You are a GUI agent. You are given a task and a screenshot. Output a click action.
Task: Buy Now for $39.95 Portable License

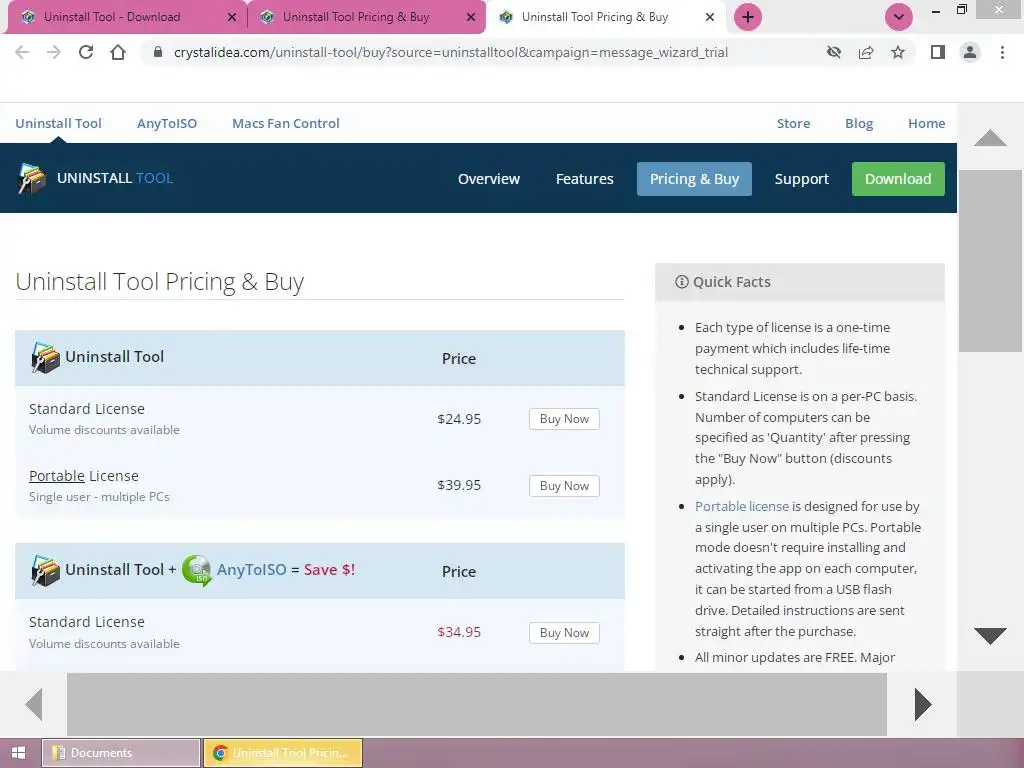564,486
